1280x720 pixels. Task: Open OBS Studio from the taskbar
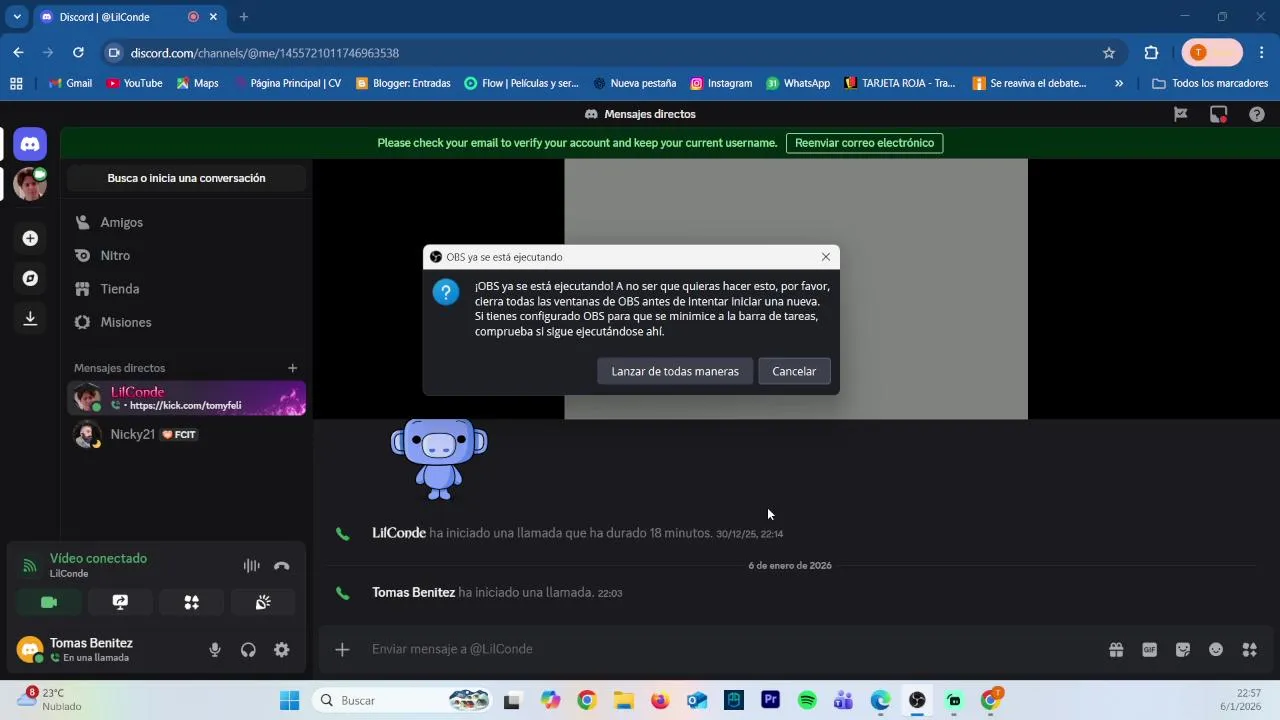917,701
